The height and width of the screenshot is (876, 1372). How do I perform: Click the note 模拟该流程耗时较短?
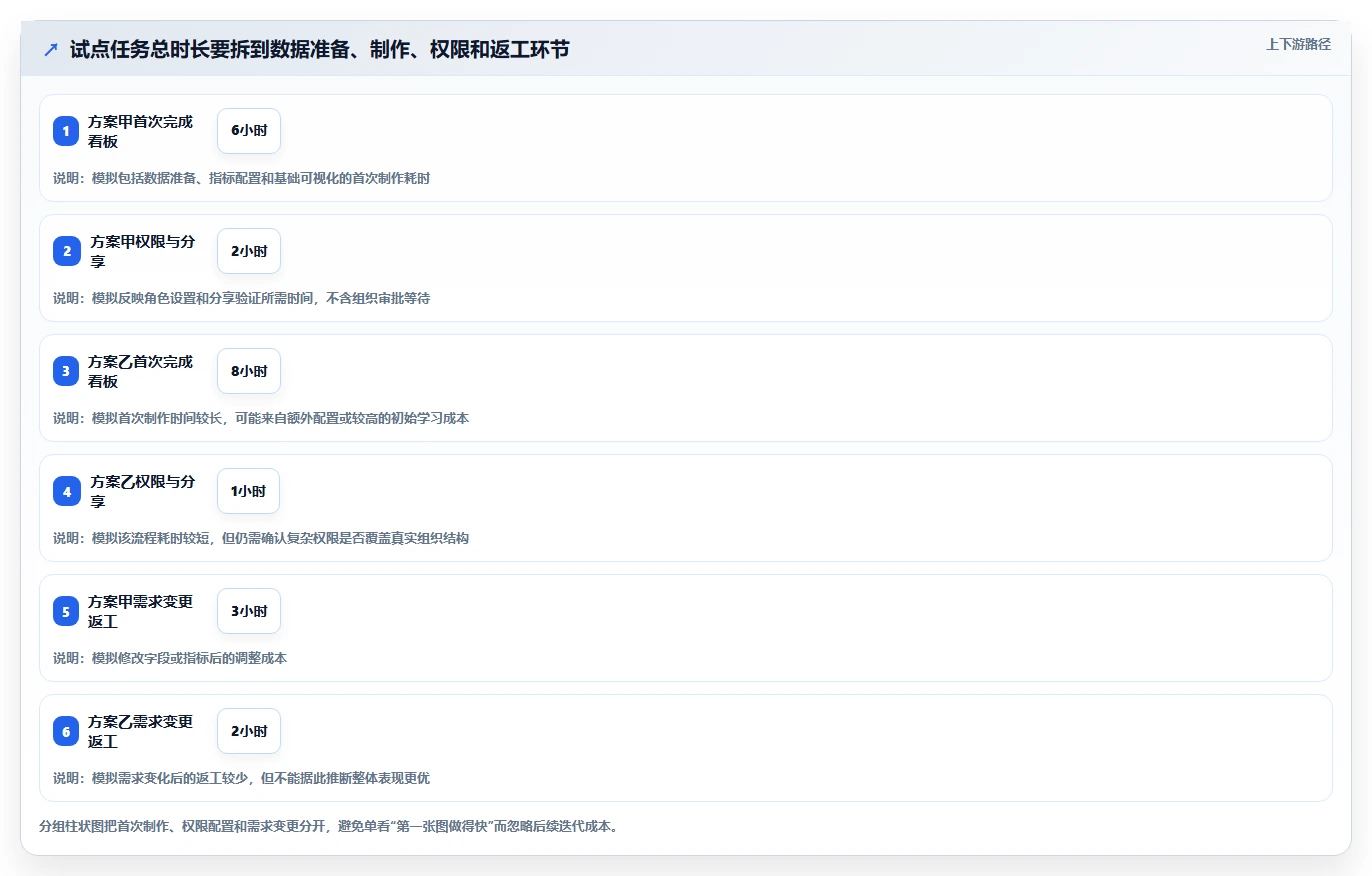tap(261, 538)
